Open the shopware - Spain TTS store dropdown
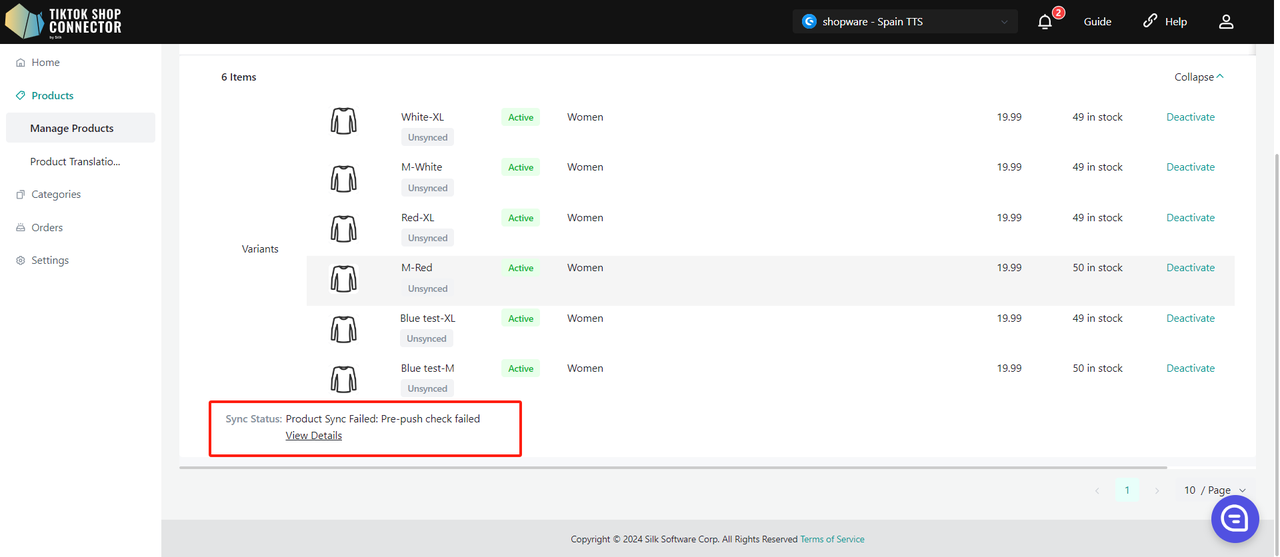The height and width of the screenshot is (557, 1280). click(905, 22)
